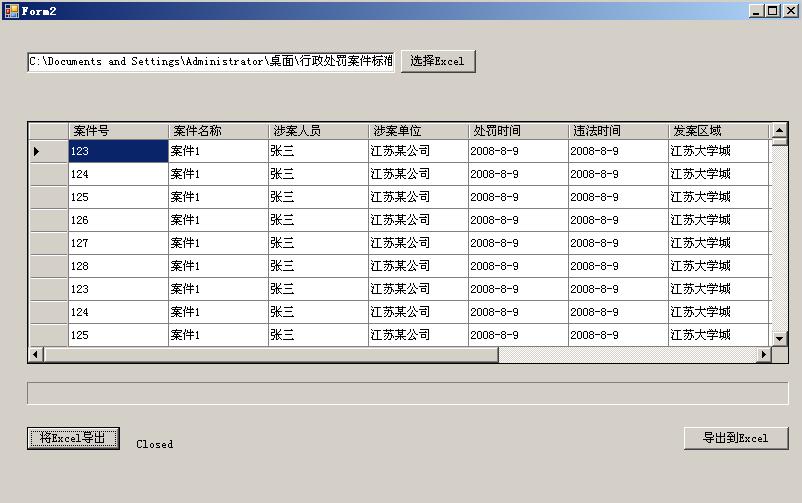802x503 pixels.
Task: Click the empty progress bar below the grid
Action: (408, 393)
